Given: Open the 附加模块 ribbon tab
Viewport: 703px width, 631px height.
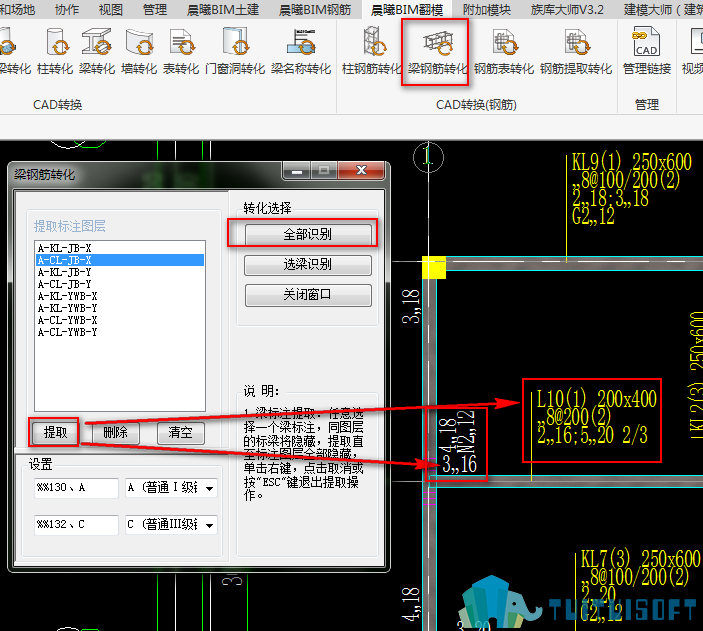Looking at the screenshot, I should [x=487, y=10].
